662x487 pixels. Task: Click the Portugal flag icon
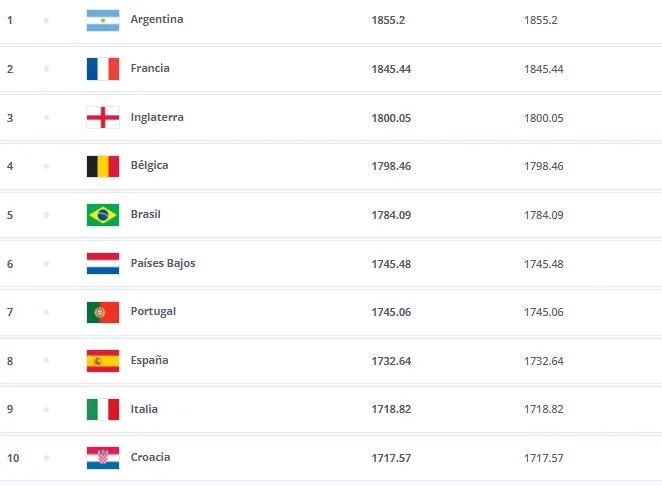coord(103,312)
